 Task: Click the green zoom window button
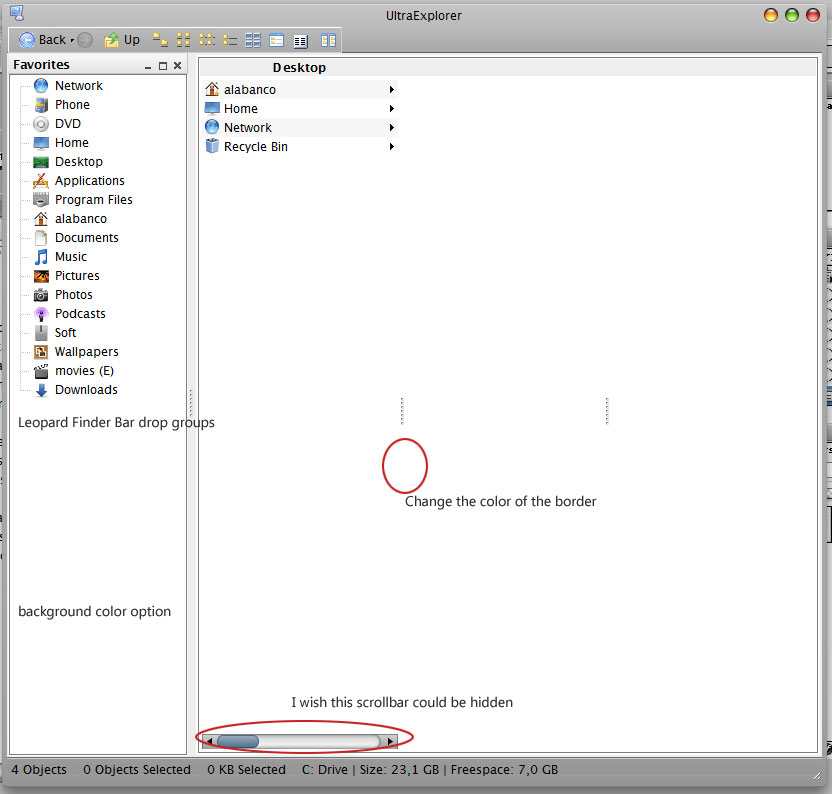click(792, 15)
